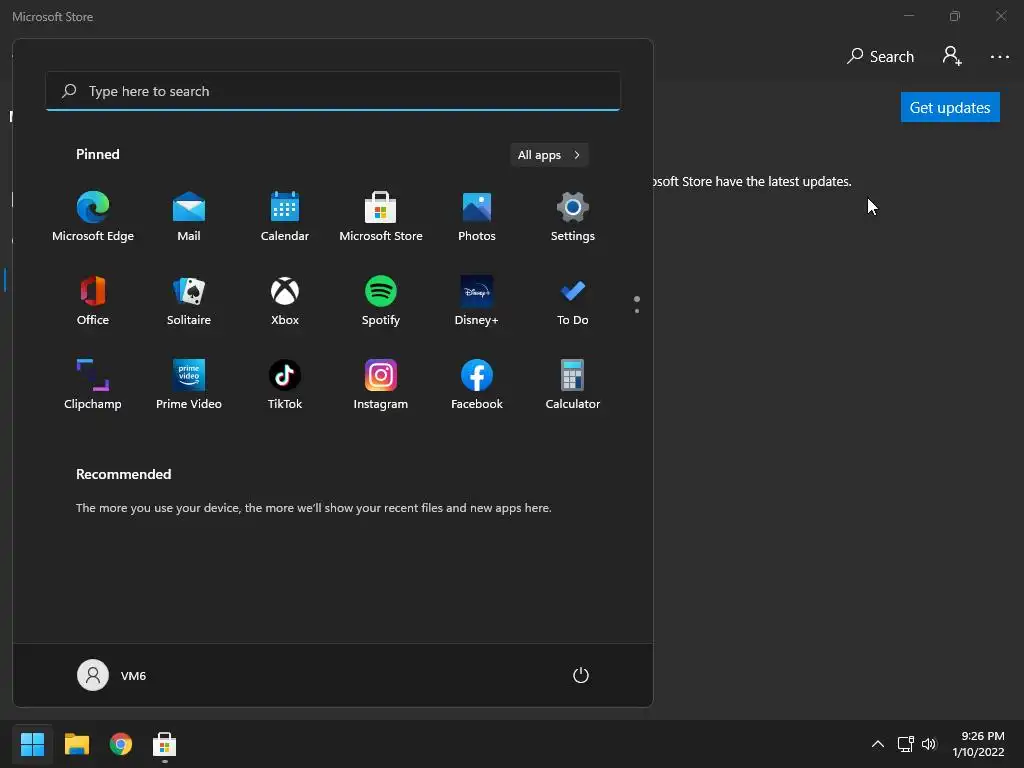Show hidden icons in system tray
The image size is (1024, 768).
[878, 744]
